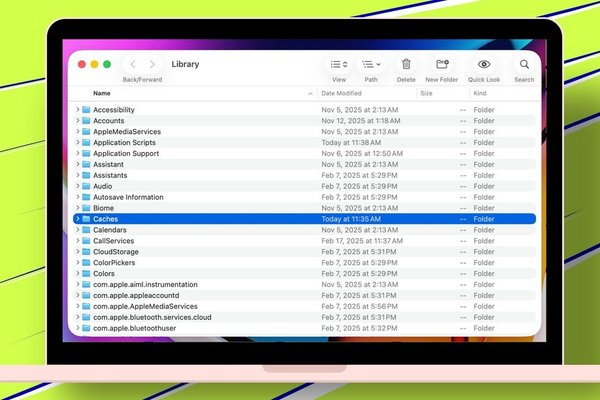This screenshot has height=400, width=600.
Task: Select the Accounts folder icon
Action: (86, 121)
